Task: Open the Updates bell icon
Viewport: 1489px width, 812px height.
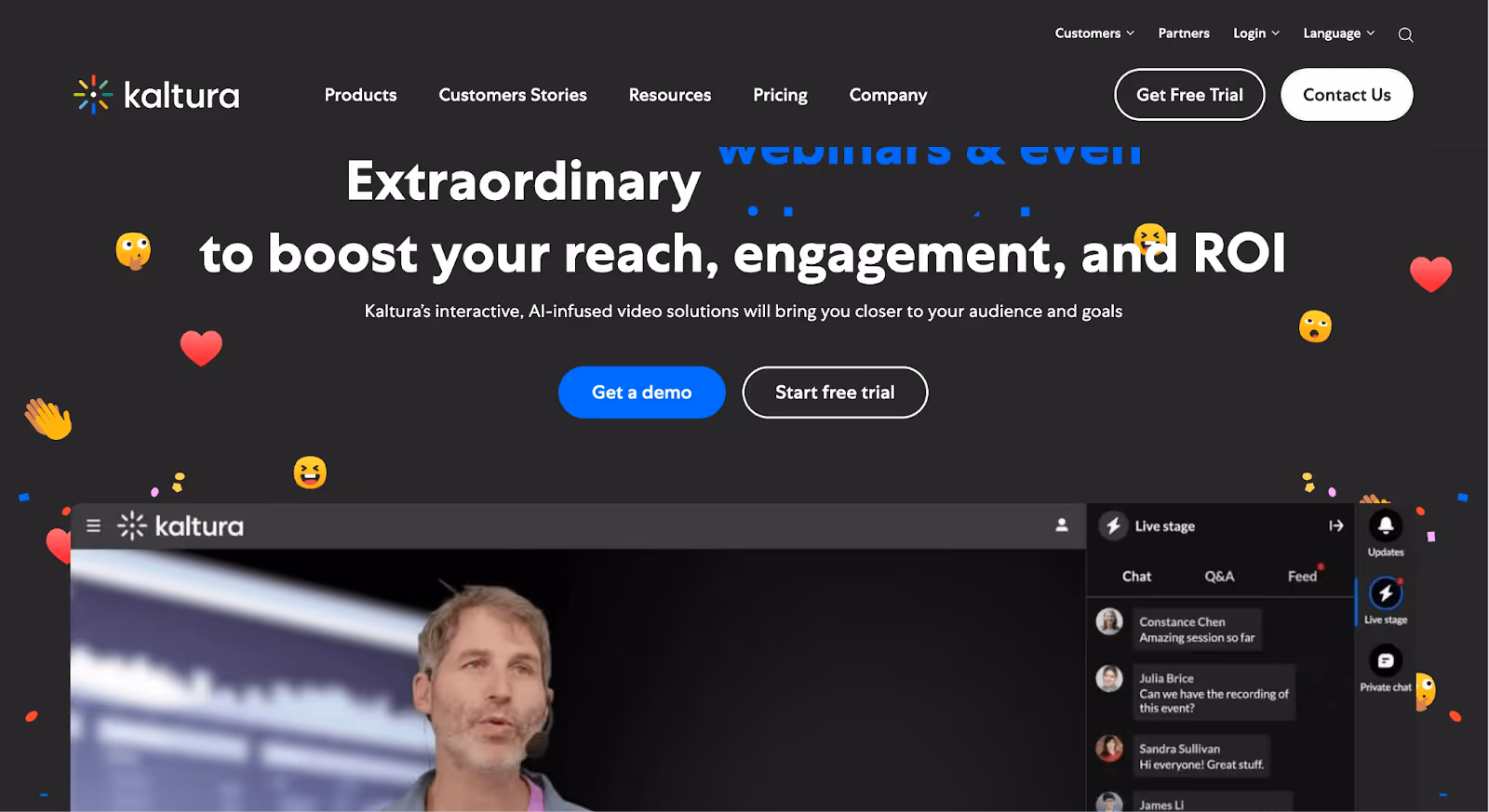Action: [1386, 526]
